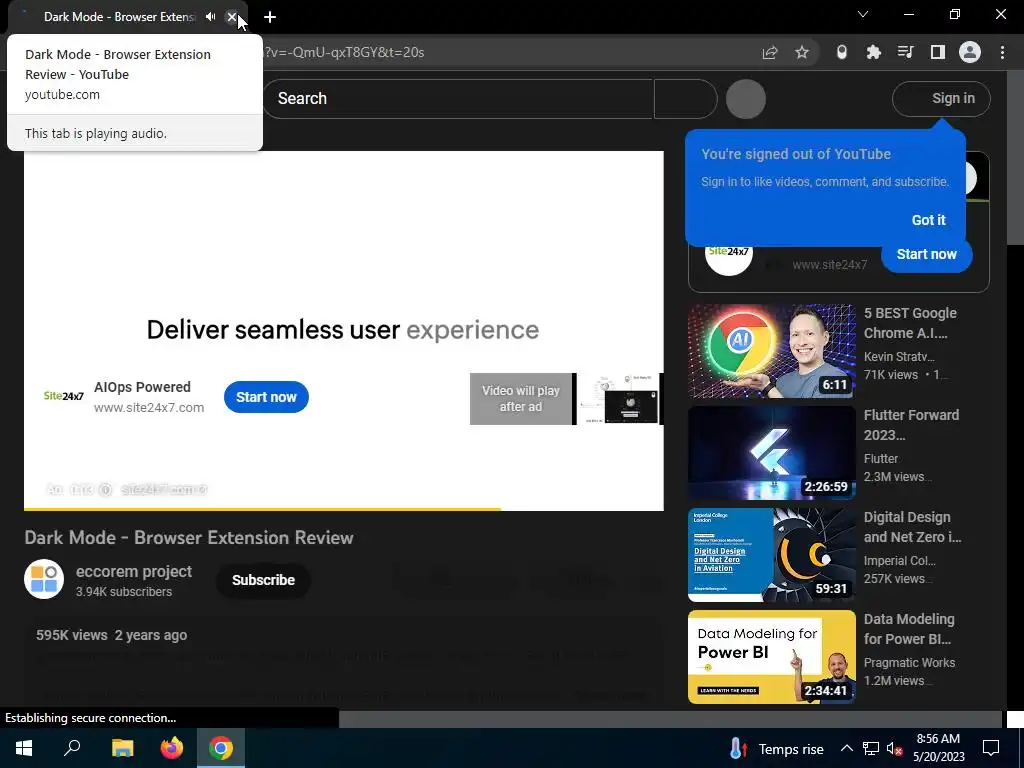The image size is (1024, 768).
Task: Open Chrome three-dot menu
Action: 1002,52
